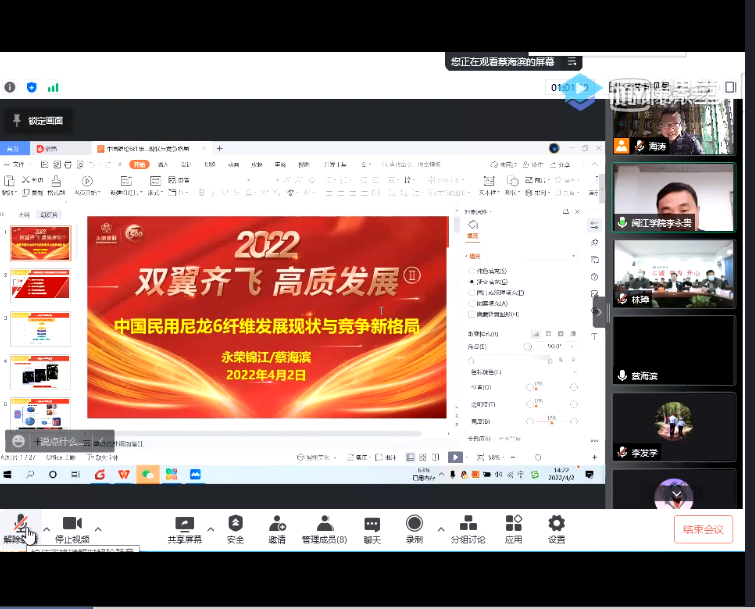Viewport: 755px width, 609px height.
Task: Open the WPS 文件 menu
Action: [18, 165]
